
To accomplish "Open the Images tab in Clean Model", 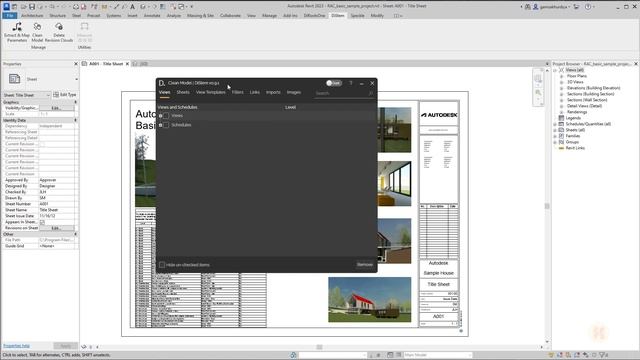I will point(293,92).
